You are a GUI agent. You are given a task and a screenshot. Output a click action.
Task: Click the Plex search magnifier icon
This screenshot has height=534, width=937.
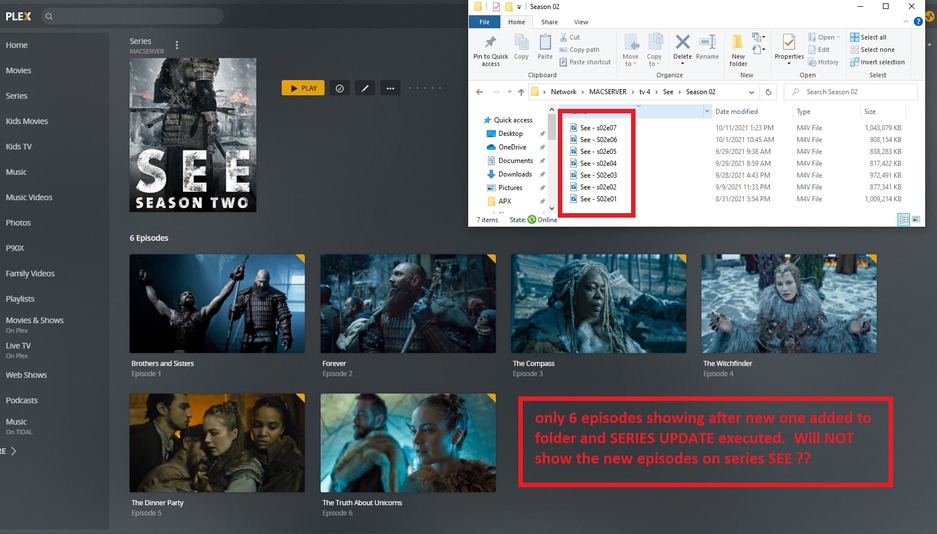[49, 16]
